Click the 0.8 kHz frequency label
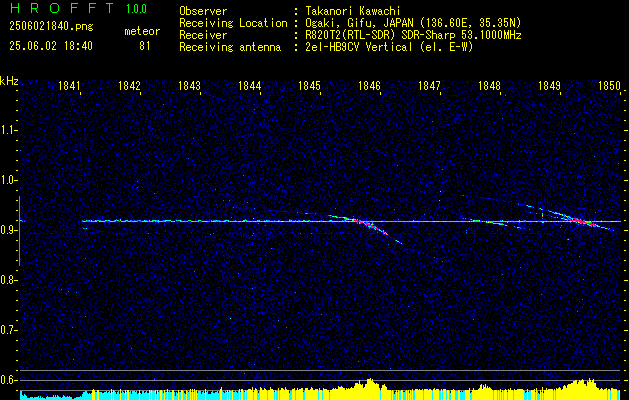 point(8,280)
